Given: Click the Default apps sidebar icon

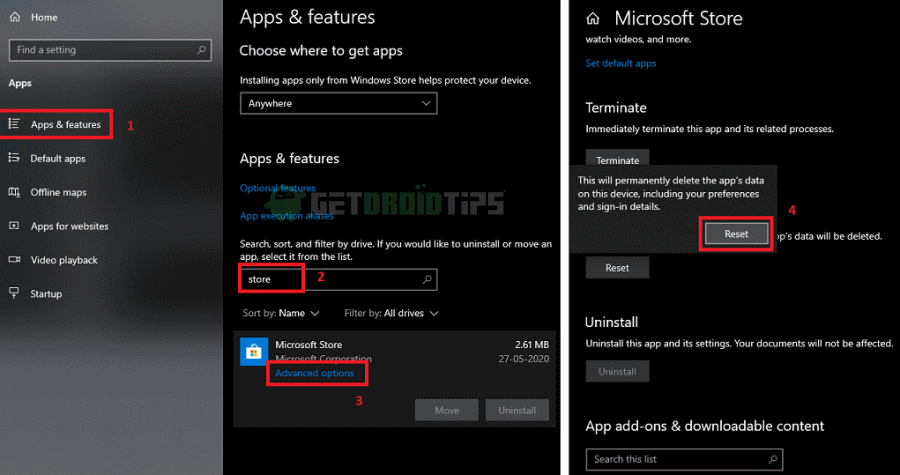Looking at the screenshot, I should [x=15, y=158].
